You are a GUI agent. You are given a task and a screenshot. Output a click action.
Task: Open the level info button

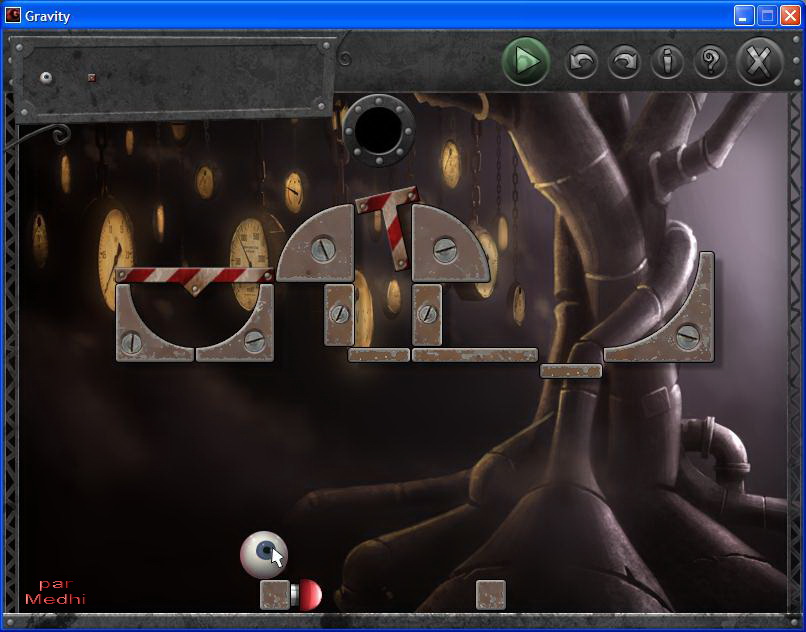(667, 62)
